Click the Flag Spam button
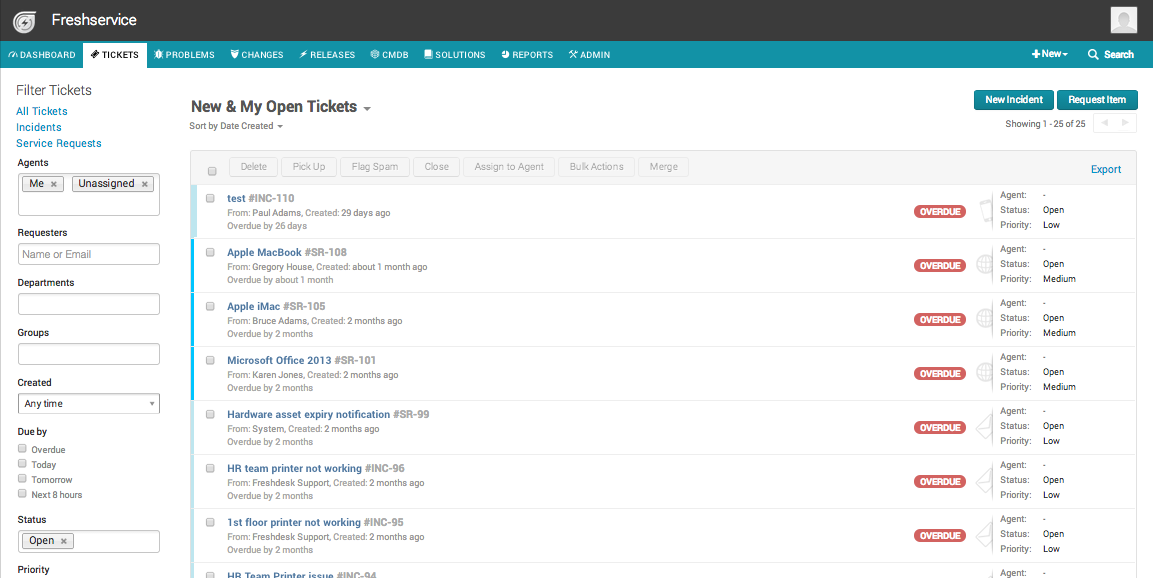Viewport: 1153px width, 578px height. [x=375, y=167]
